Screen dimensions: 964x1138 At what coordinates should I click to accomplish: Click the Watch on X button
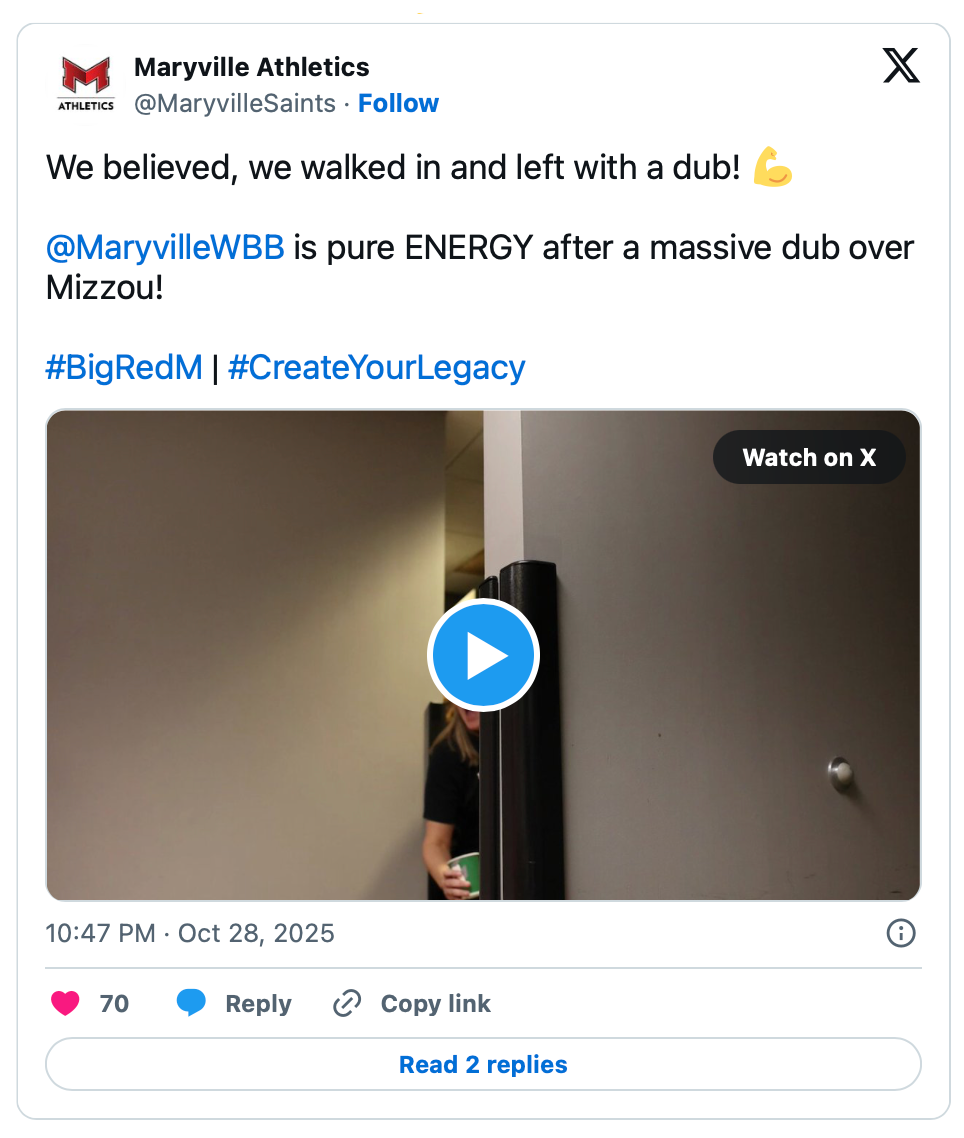point(809,458)
